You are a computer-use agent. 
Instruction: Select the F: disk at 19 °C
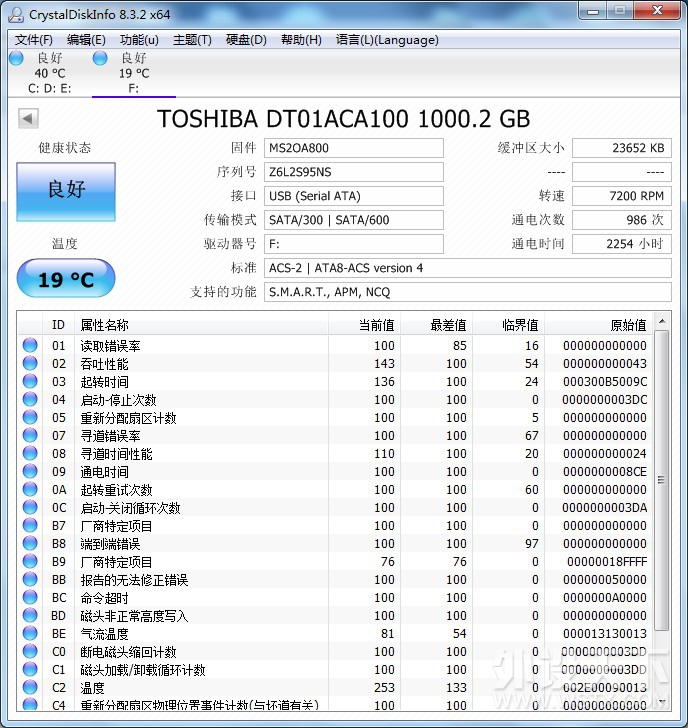click(134, 73)
